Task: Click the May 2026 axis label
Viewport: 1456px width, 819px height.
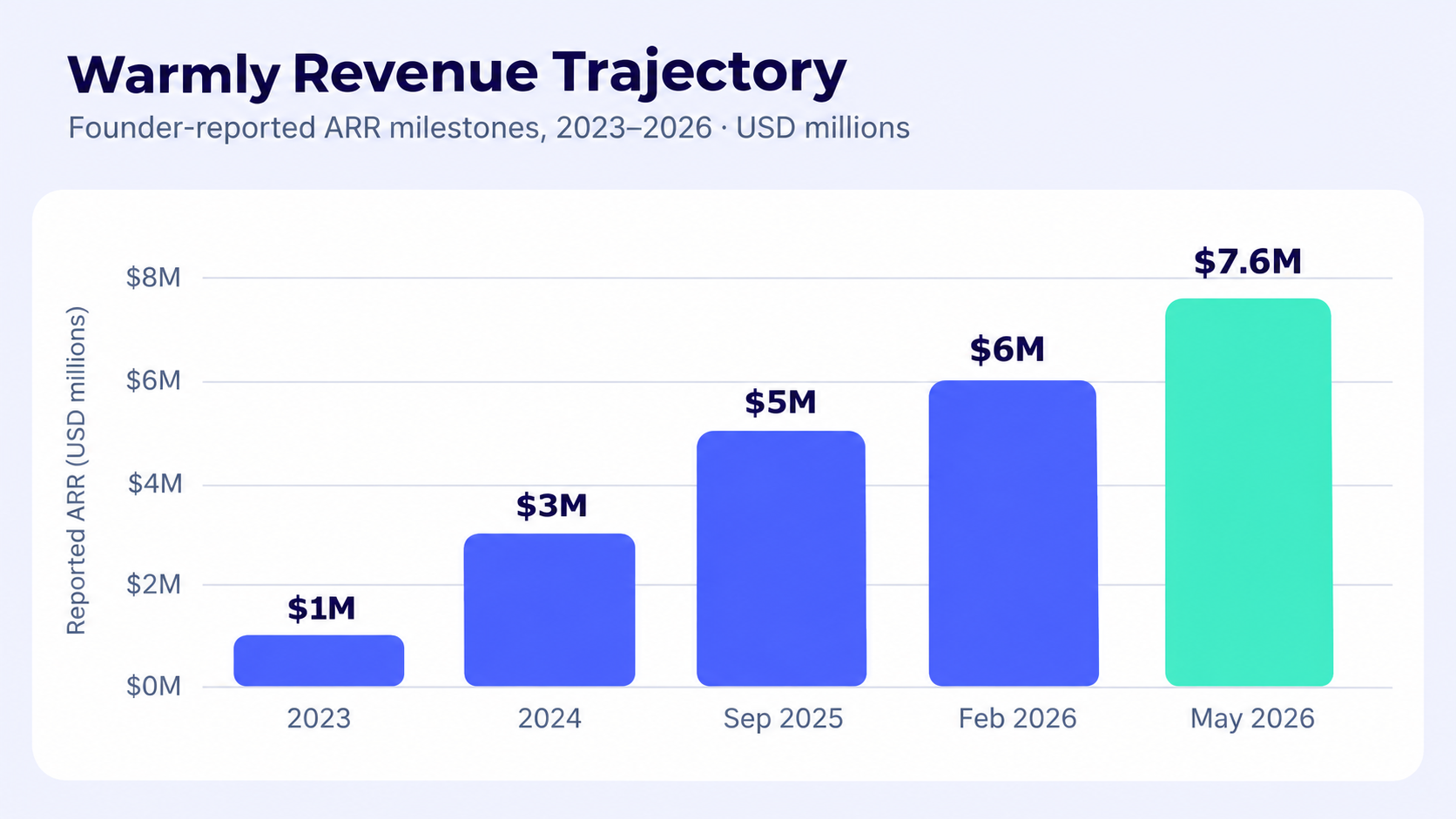Action: point(1252,719)
